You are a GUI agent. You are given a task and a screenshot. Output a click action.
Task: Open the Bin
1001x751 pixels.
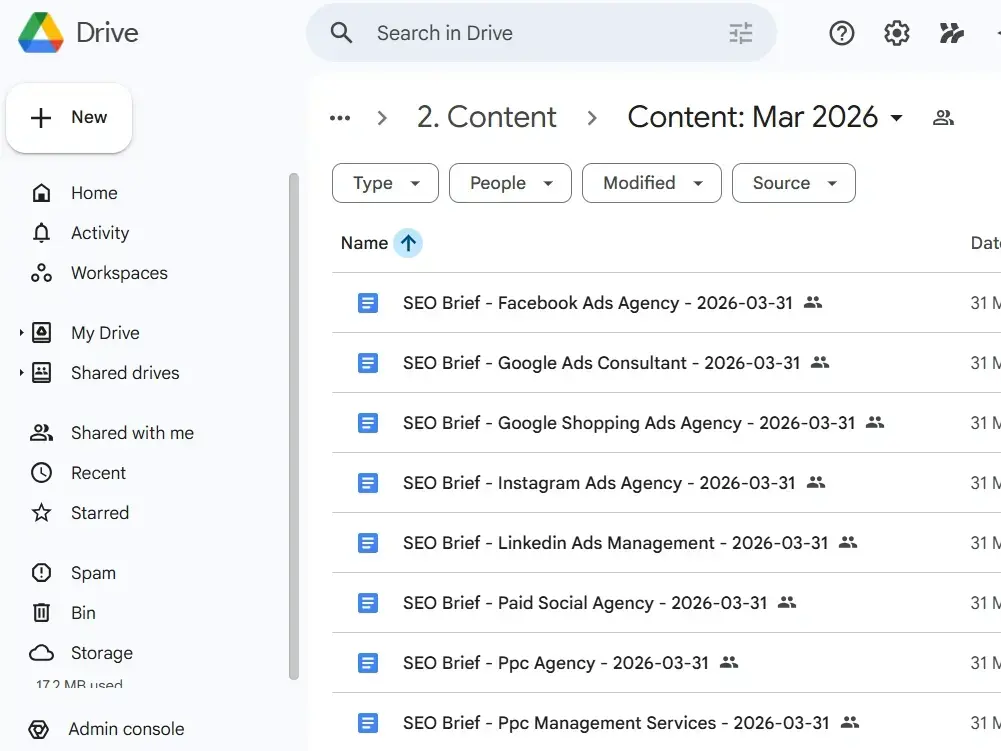coord(83,612)
